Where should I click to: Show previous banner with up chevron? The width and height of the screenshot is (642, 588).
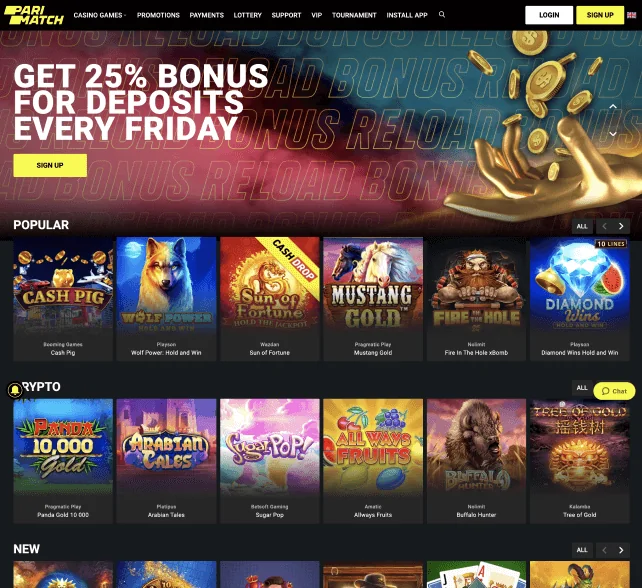point(613,106)
